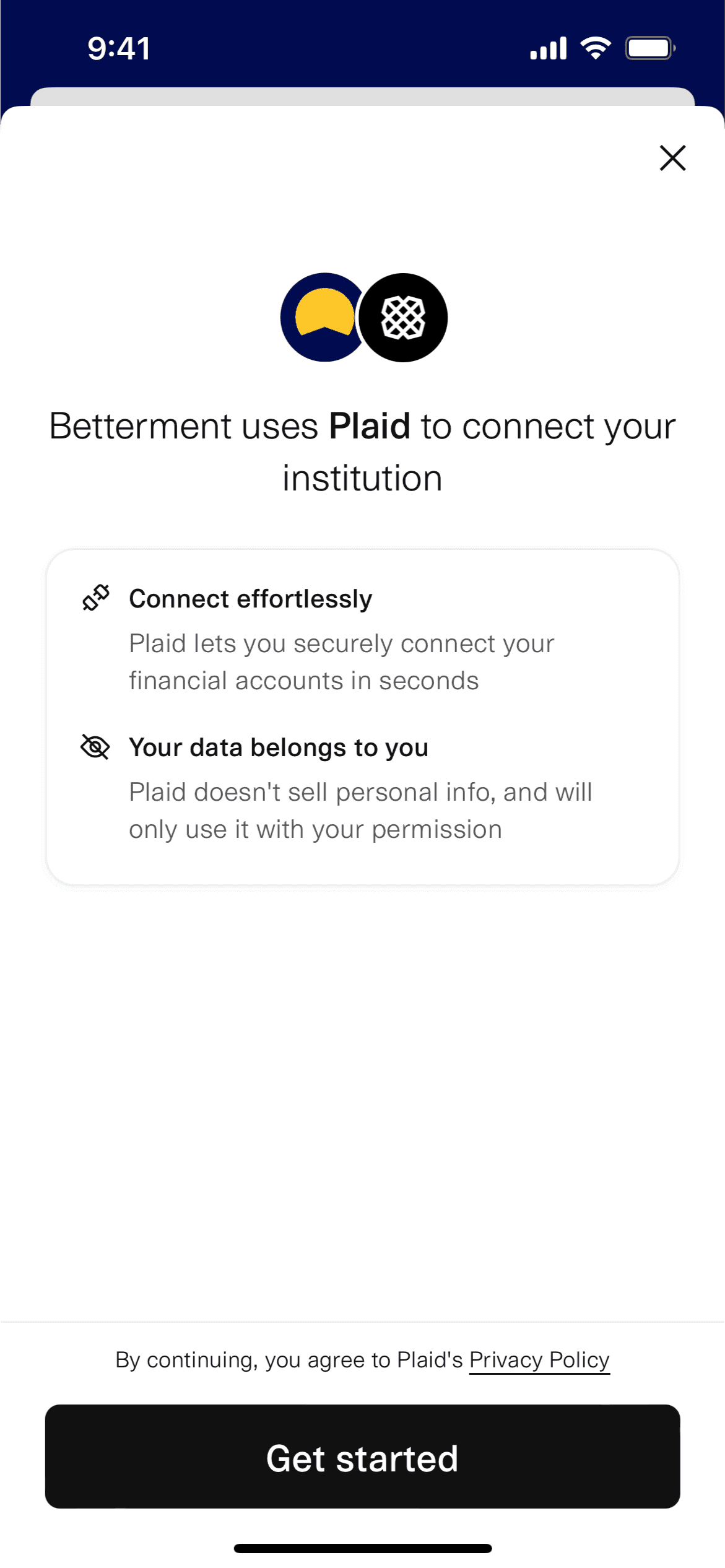Click the crossed-out eye privacy icon

(95, 747)
